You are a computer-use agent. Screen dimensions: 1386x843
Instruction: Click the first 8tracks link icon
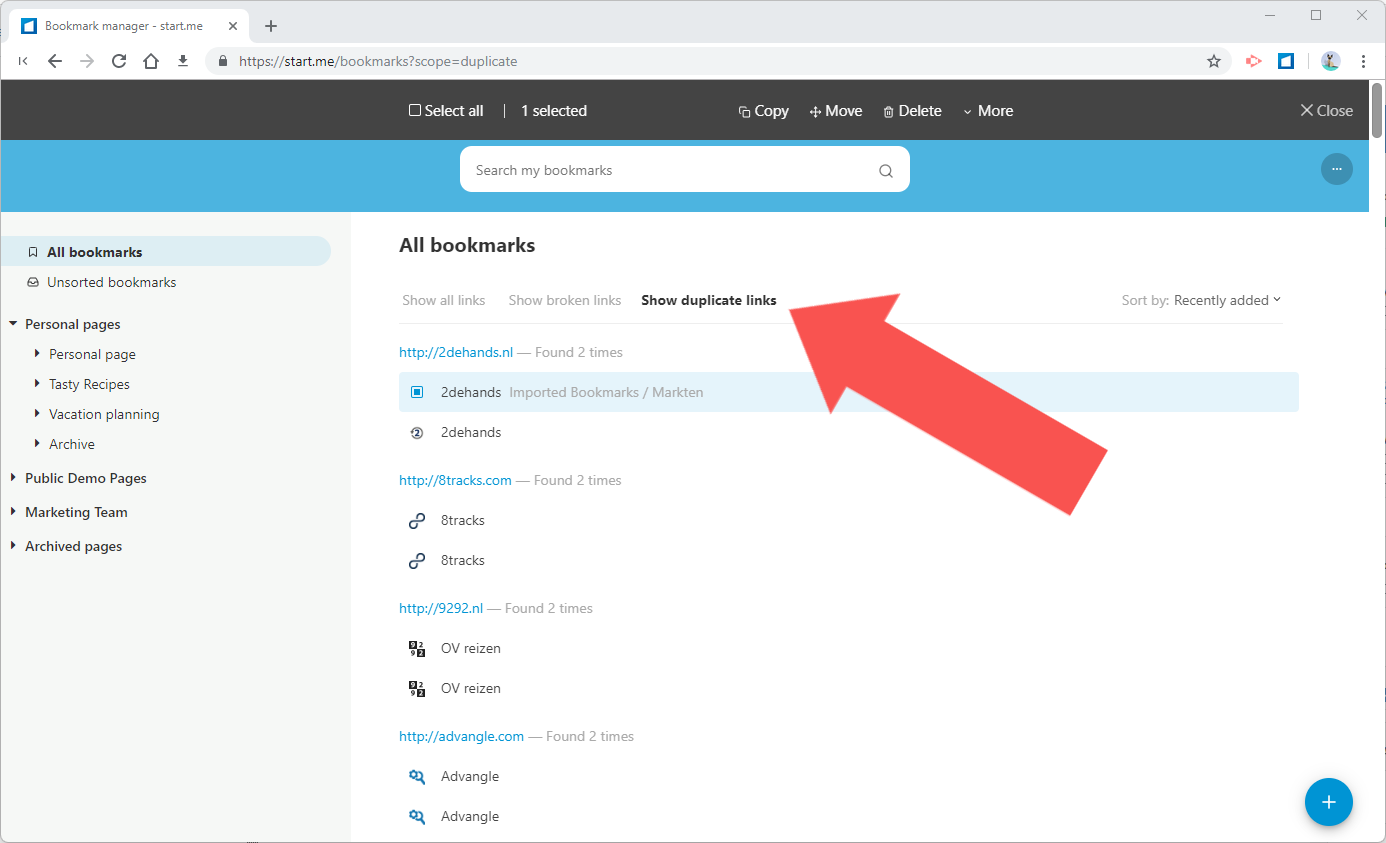pos(417,521)
